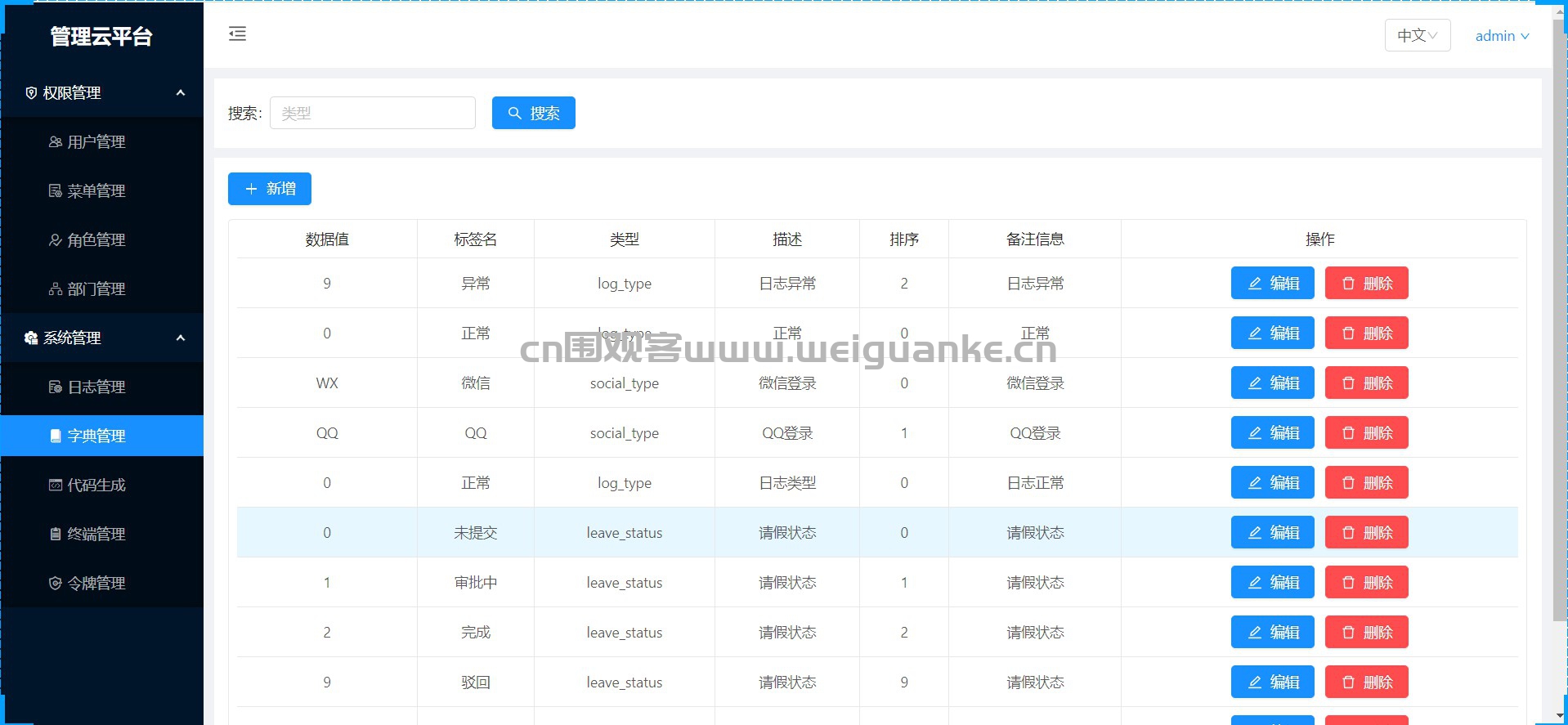Delete the row with 日志类型 description
Image resolution: width=1568 pixels, height=725 pixels.
pos(1366,482)
